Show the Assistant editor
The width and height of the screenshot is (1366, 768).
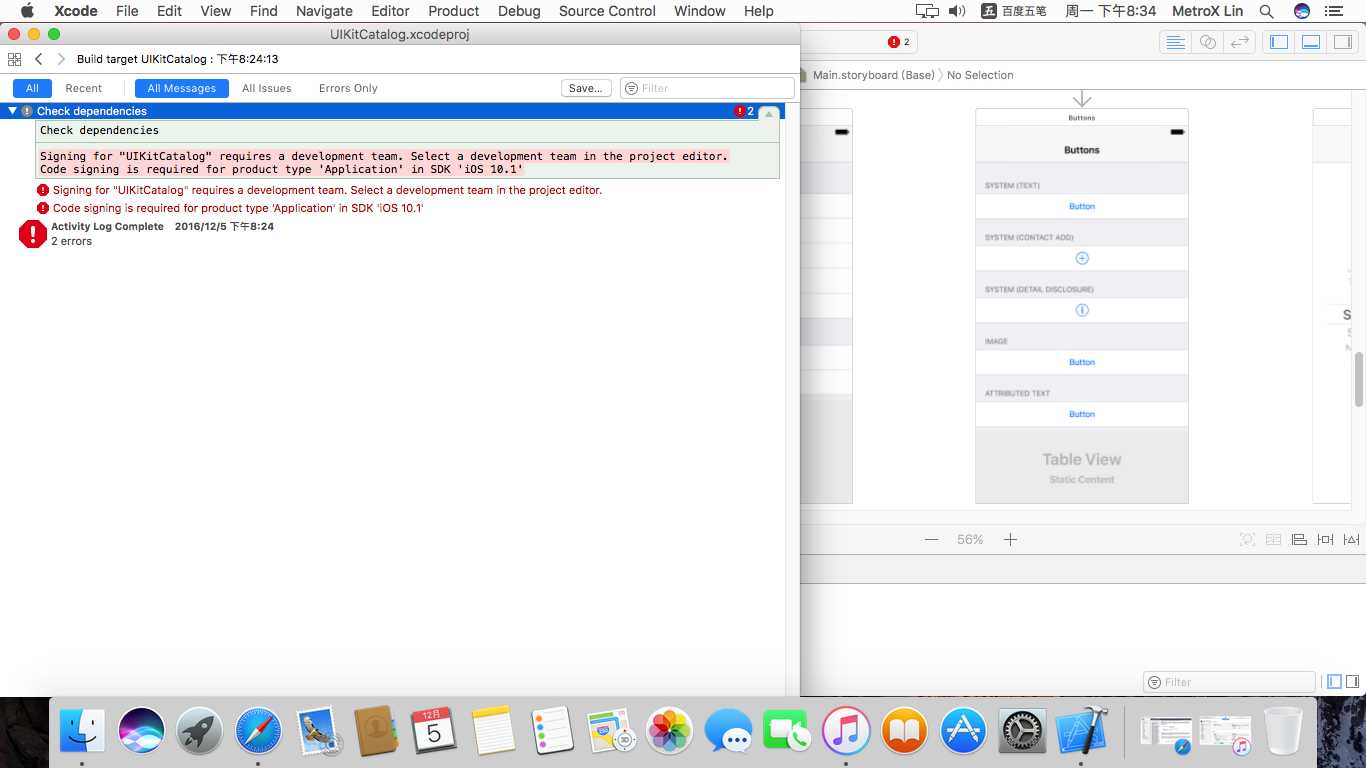1208,42
